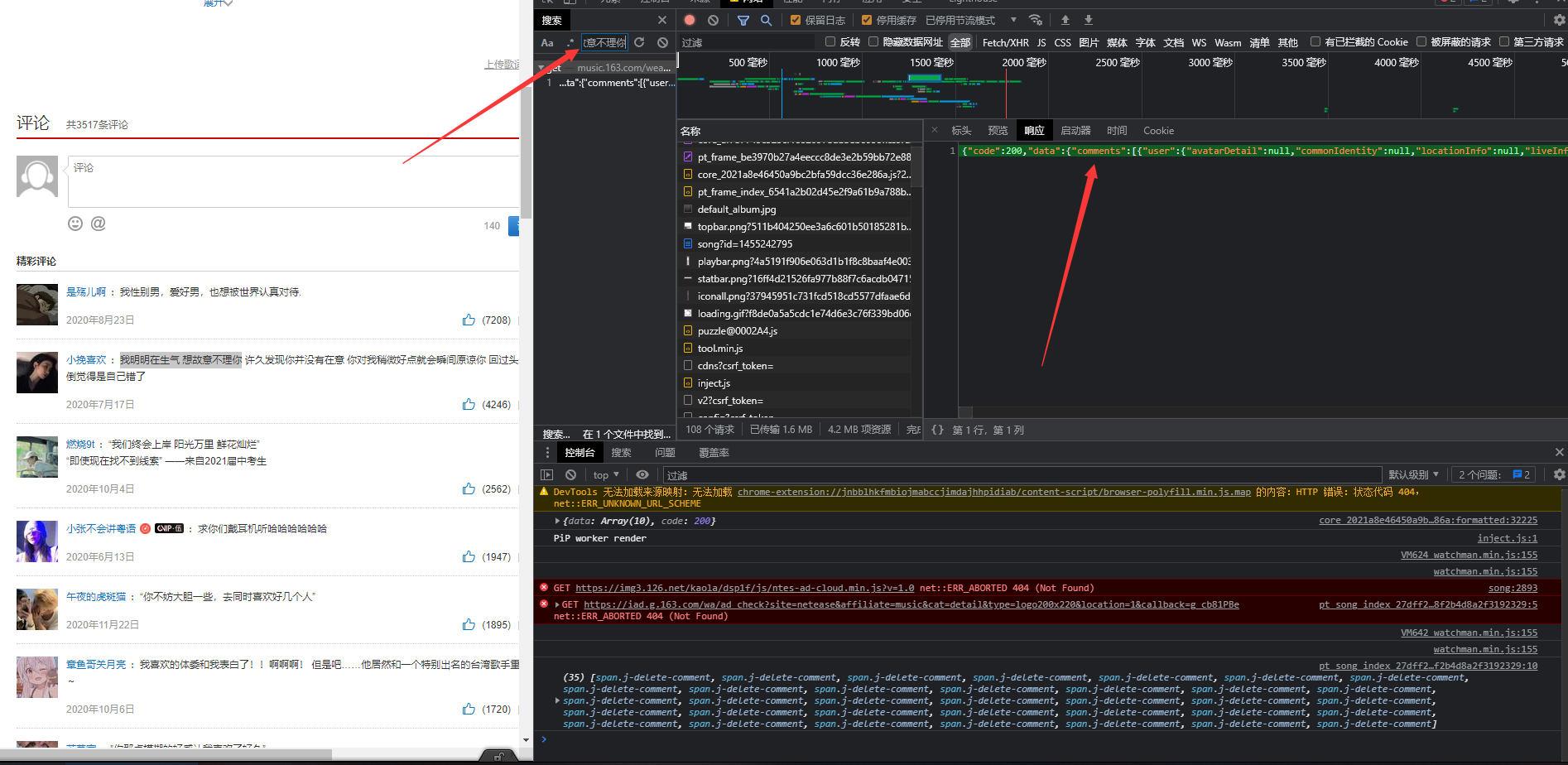Screen dimensions: 1568x765
Task: Toggle the 停用缓存 checkbox
Action: [x=867, y=20]
